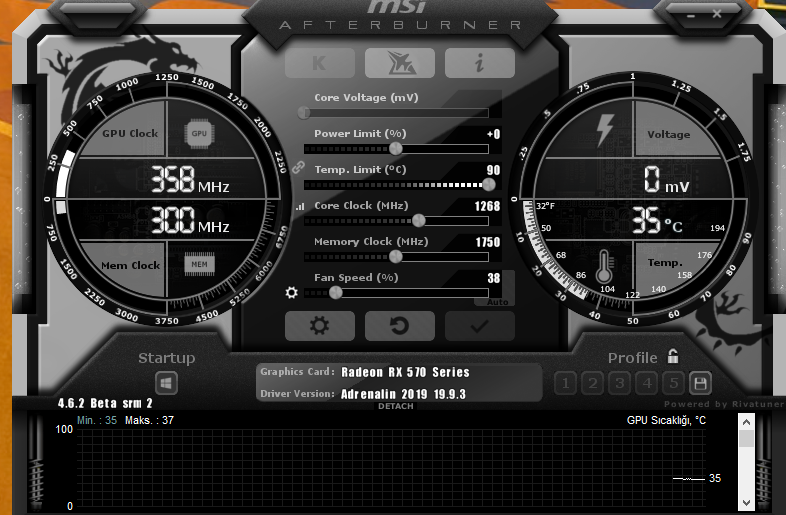786x515 pixels.
Task: Click the thermometer temperature icon
Action: coord(604,266)
